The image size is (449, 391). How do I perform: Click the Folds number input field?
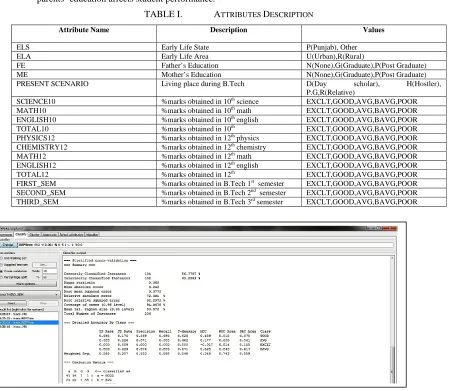(x=50, y=271)
